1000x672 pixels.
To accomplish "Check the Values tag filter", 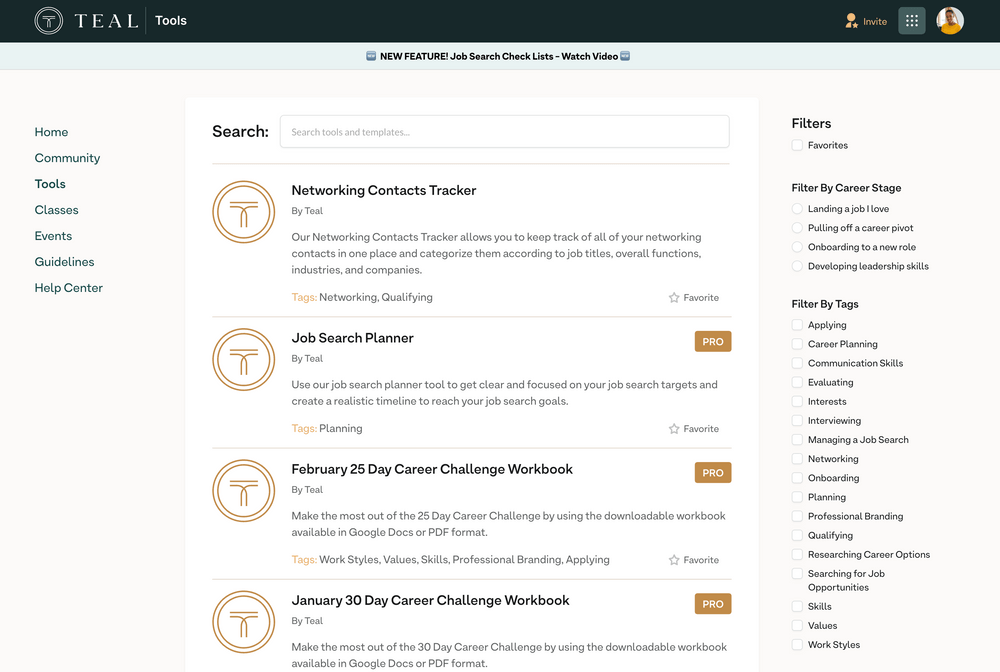I will coord(797,626).
